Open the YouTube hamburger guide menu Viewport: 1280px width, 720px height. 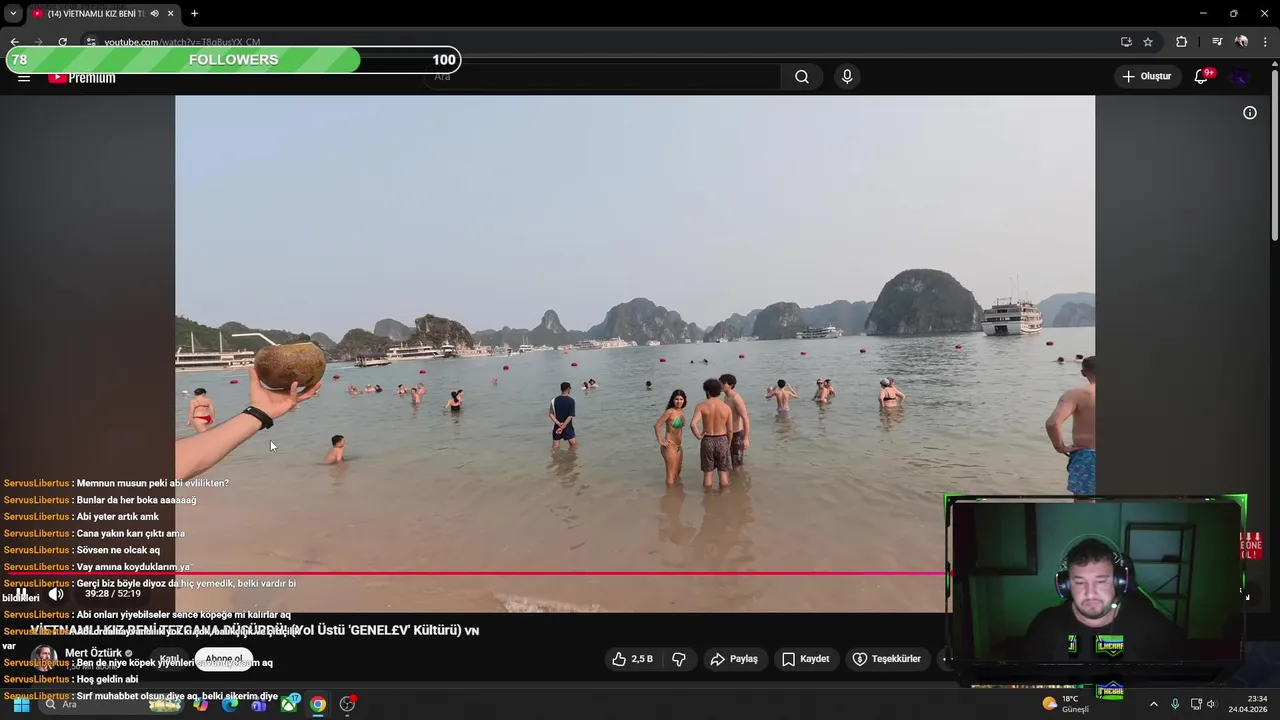24,77
